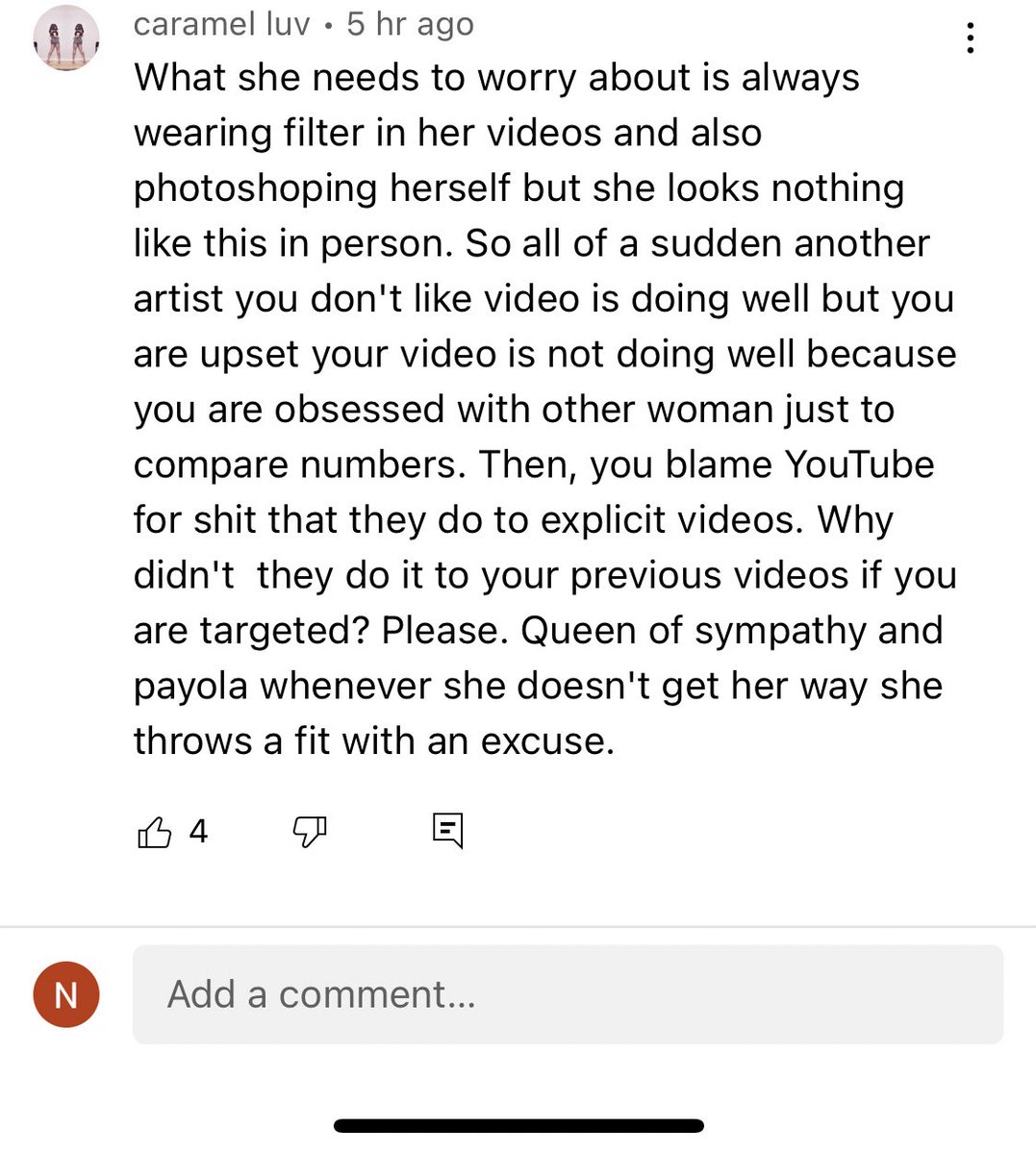Dislike the comment with thumbs down
Screen dimensions: 1036x1154
click(x=310, y=832)
